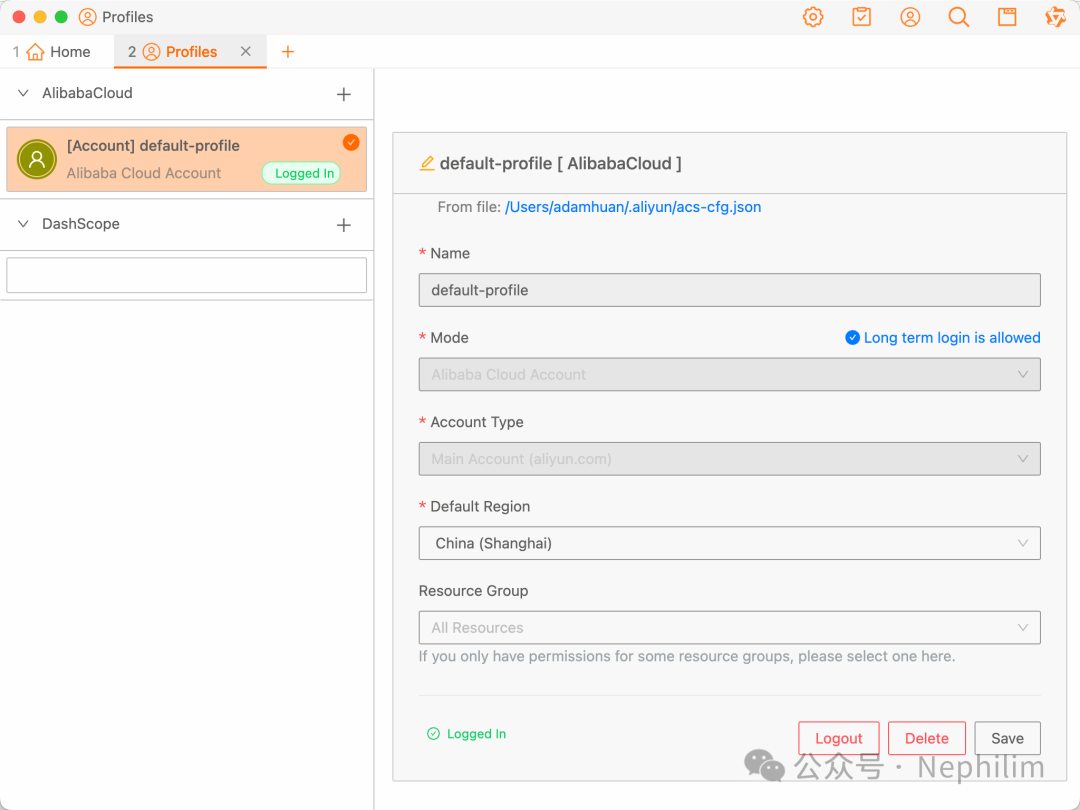Image resolution: width=1080 pixels, height=810 pixels.
Task: Click the search magnifier icon
Action: (x=958, y=17)
